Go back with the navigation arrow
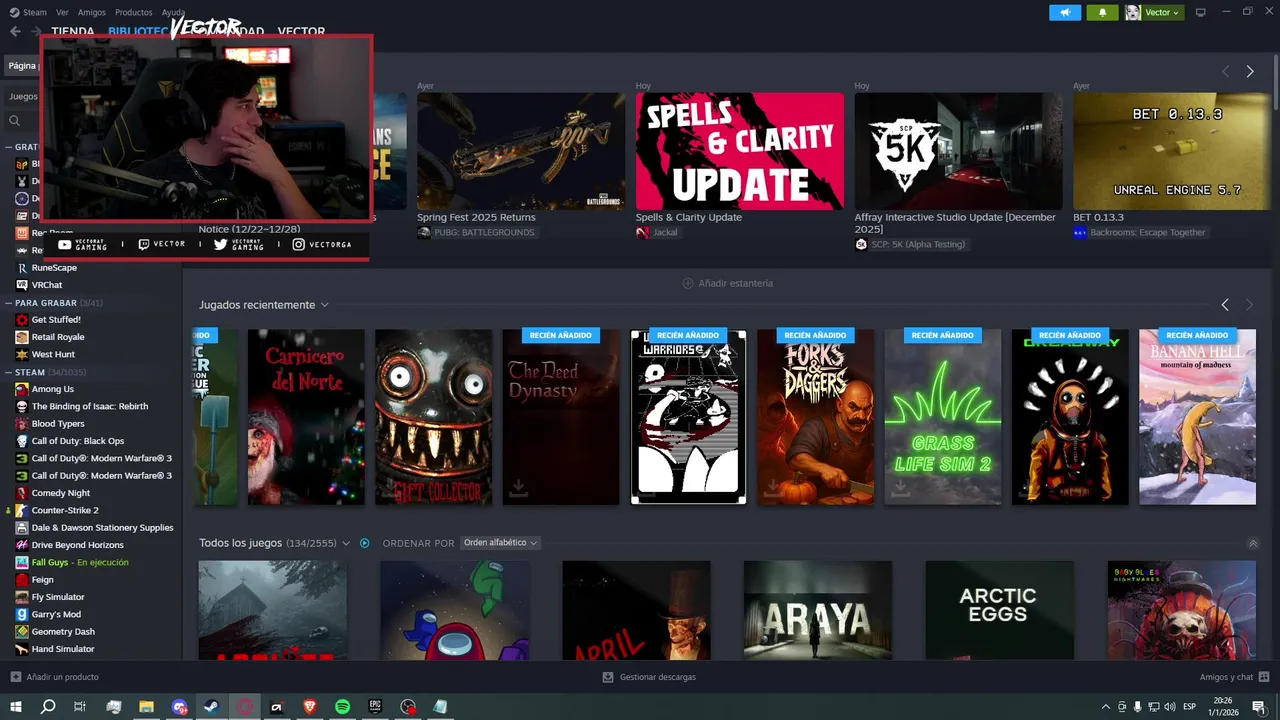Image resolution: width=1280 pixels, height=720 pixels. (x=15, y=31)
